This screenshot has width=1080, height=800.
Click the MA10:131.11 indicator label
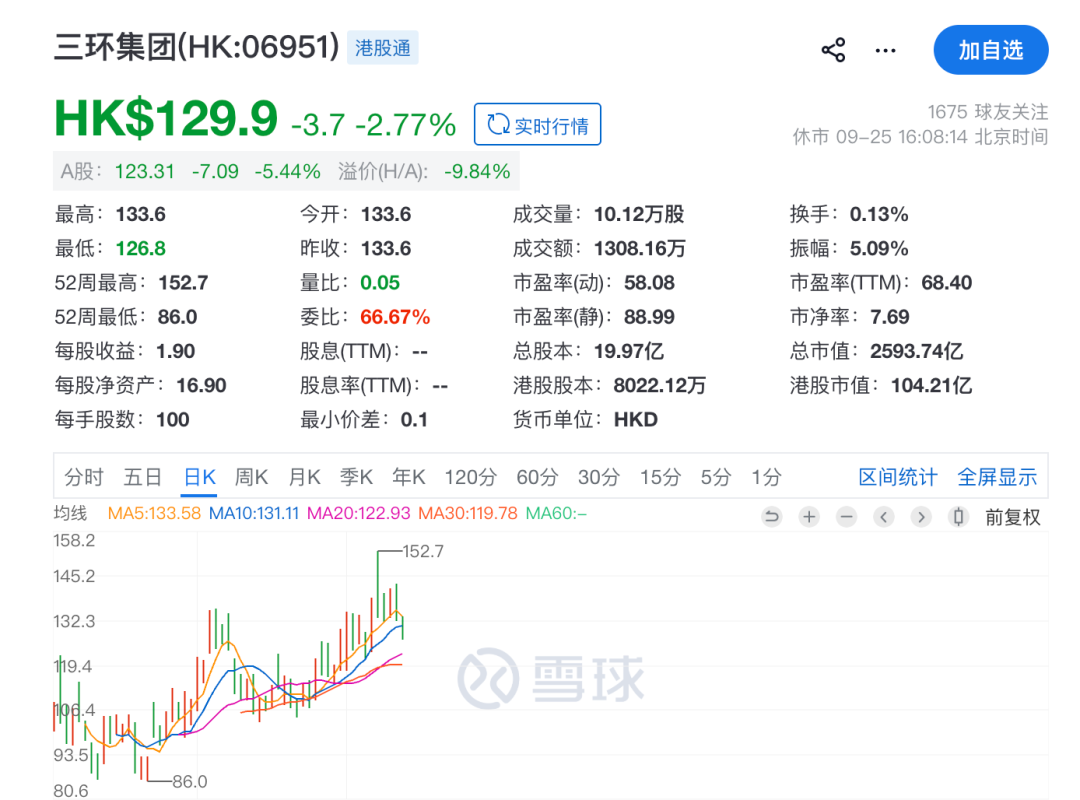point(253,513)
